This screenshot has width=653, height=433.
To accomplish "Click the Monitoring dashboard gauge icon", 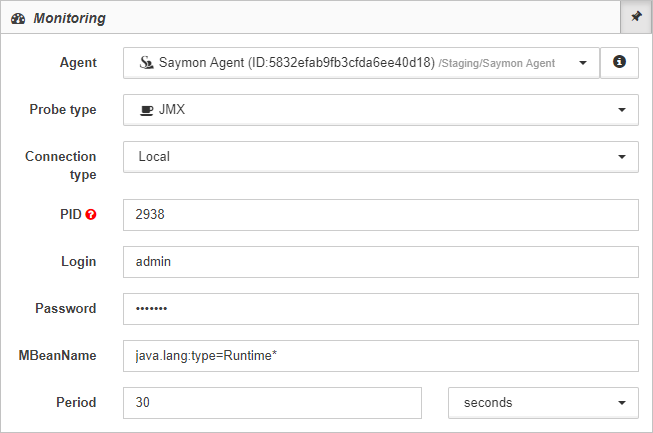I will tap(18, 19).
